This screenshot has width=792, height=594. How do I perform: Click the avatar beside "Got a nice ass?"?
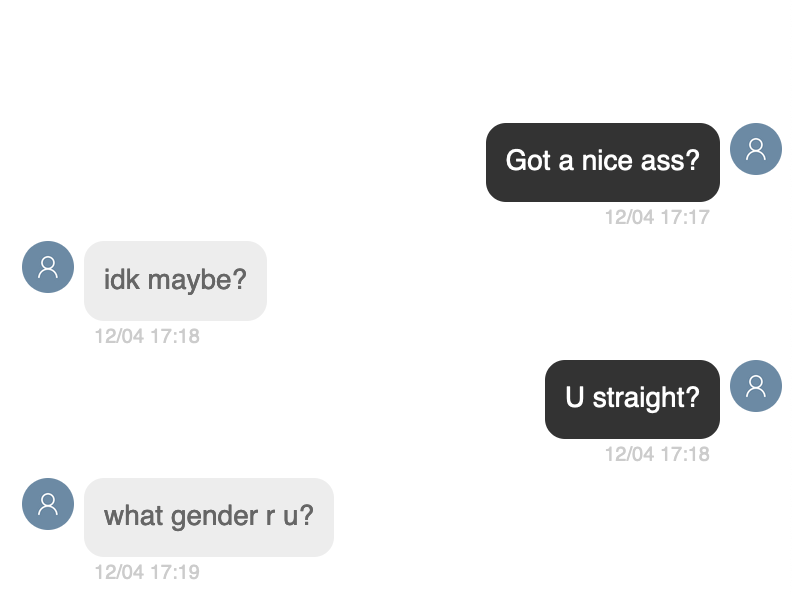[755, 149]
